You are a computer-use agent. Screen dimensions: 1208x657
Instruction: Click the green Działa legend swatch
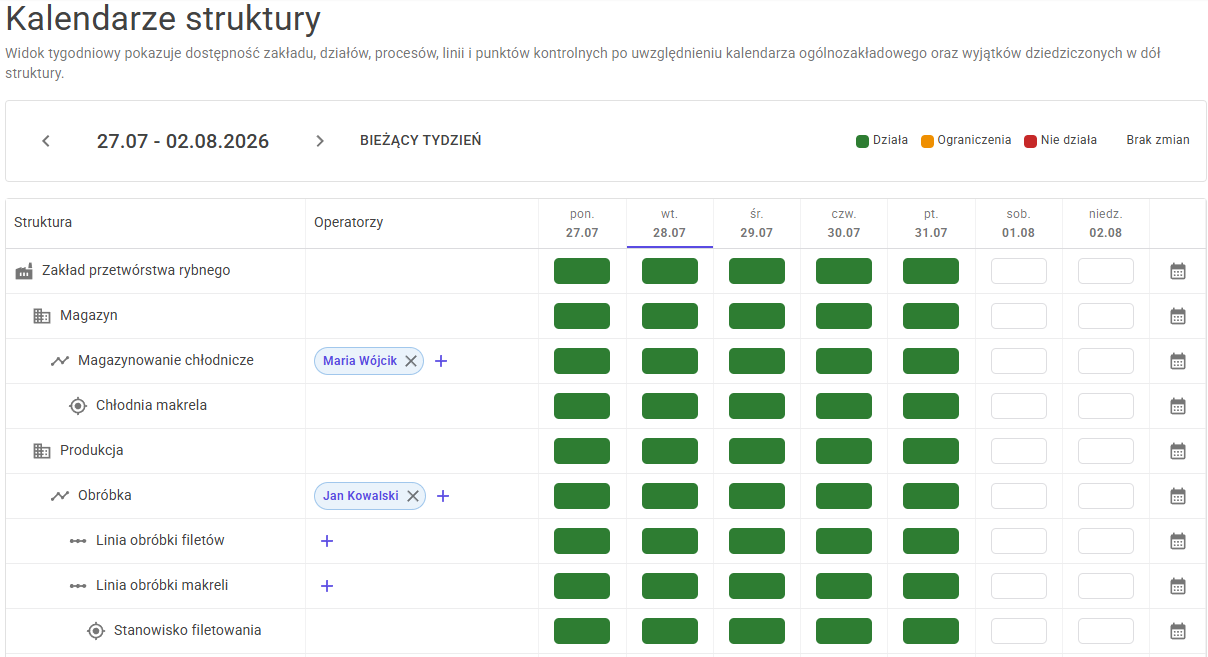click(862, 141)
